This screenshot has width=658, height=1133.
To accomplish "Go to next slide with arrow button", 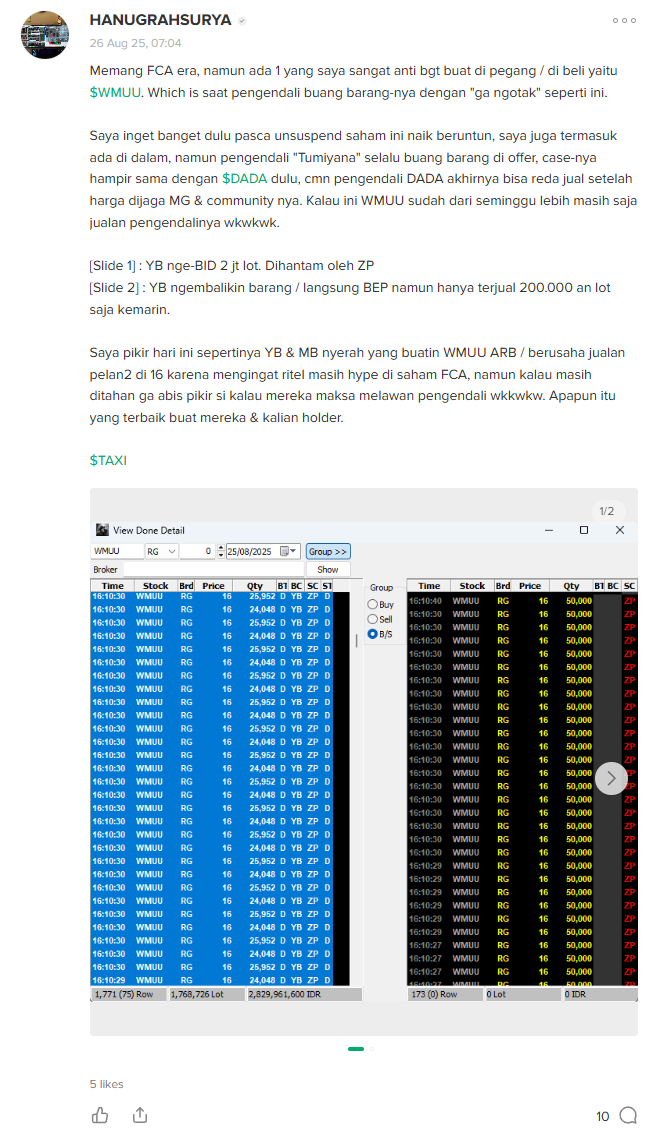I will point(611,778).
